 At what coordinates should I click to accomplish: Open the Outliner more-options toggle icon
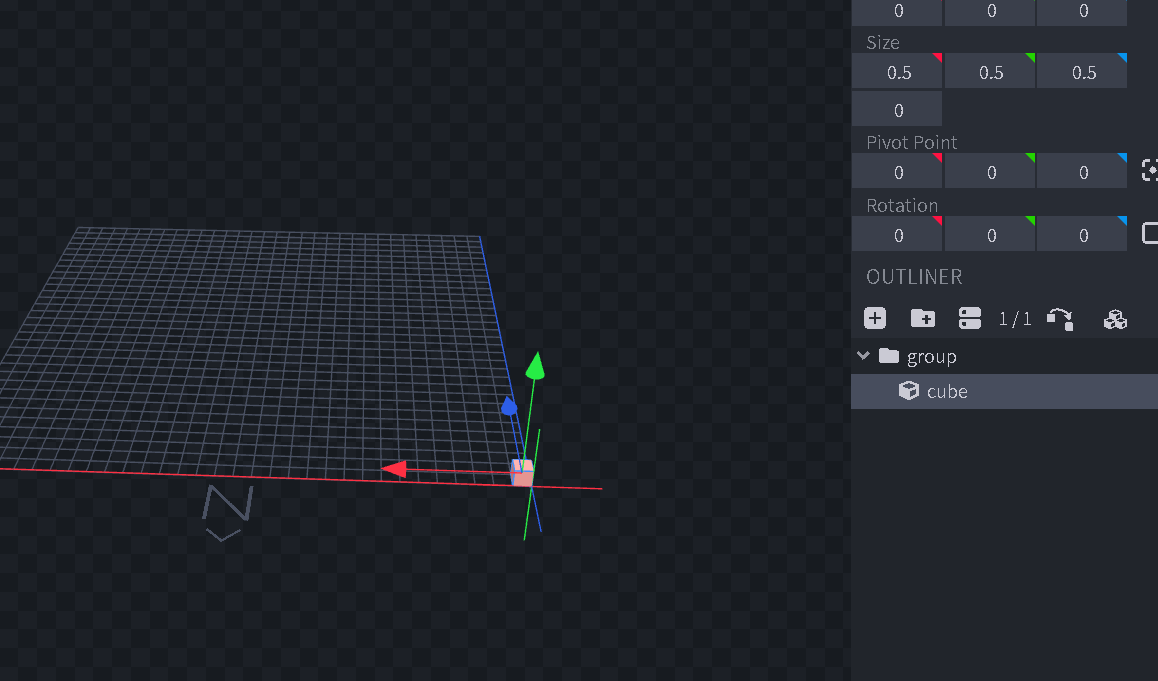pos(968,318)
